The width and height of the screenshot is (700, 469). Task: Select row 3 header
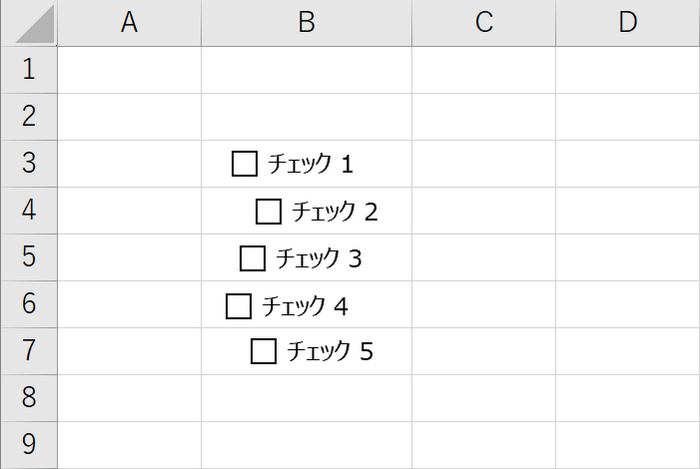(x=29, y=163)
